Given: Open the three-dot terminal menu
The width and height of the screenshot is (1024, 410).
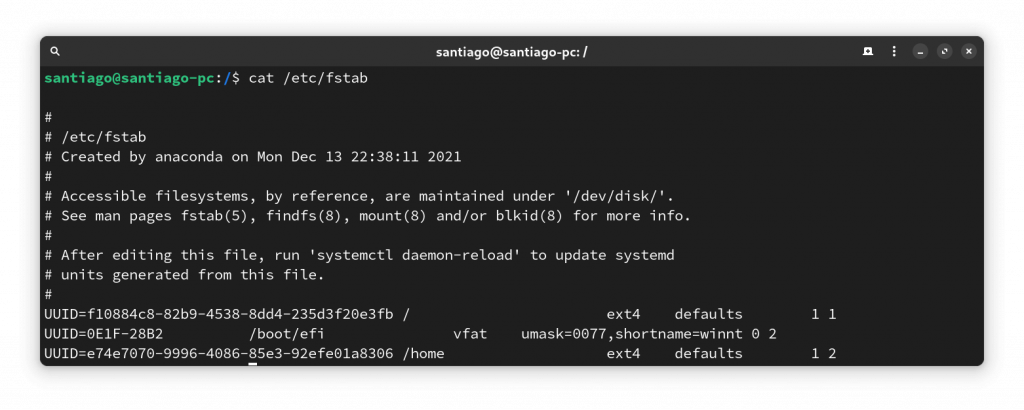Looking at the screenshot, I should click(894, 51).
